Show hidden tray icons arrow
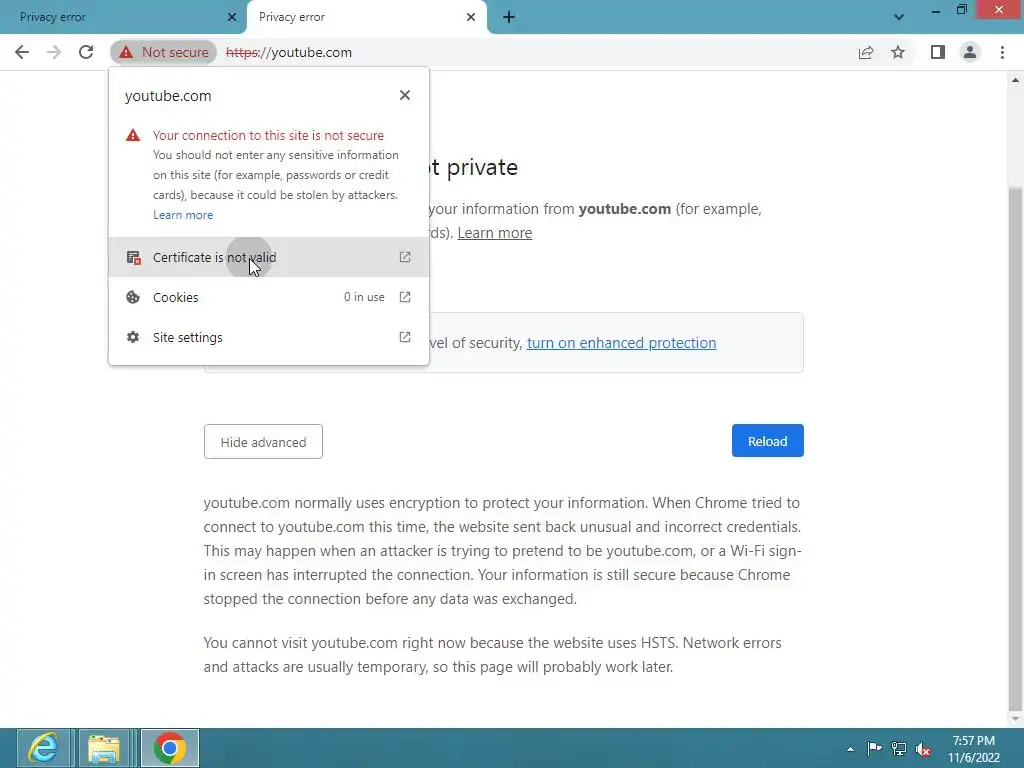Viewport: 1024px width, 768px height. 850,749
